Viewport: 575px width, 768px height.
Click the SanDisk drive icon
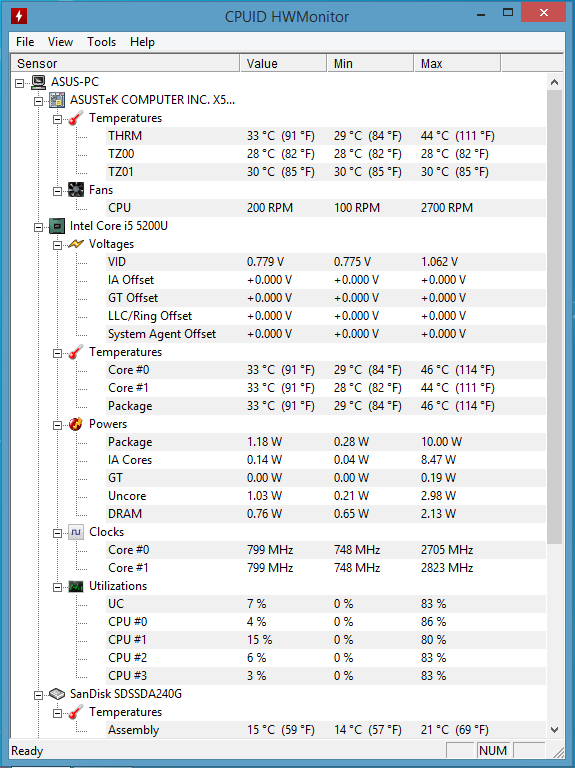click(57, 694)
